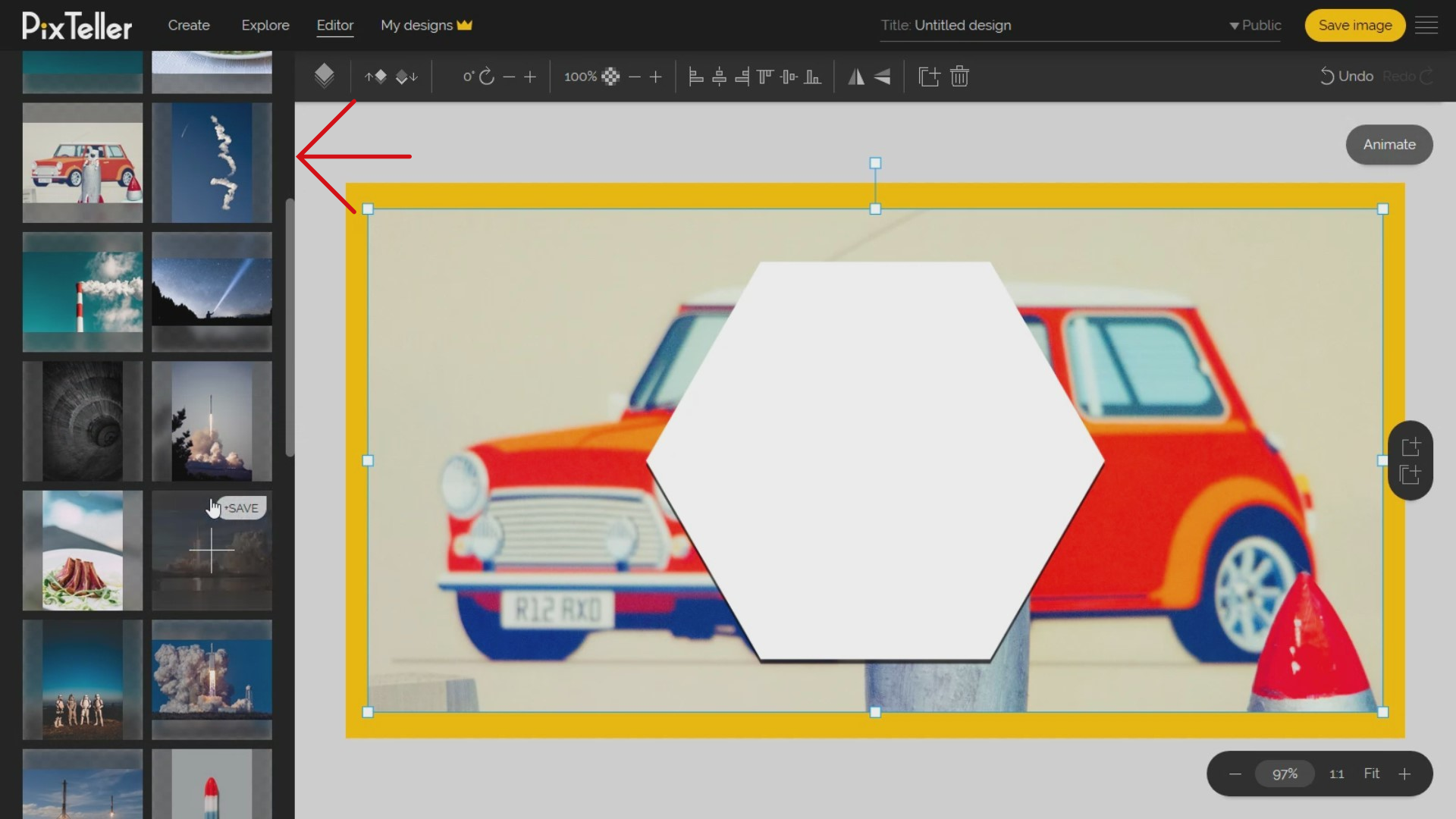Image resolution: width=1456 pixels, height=819 pixels.
Task: Zoom out canvas with minus
Action: [x=1235, y=774]
